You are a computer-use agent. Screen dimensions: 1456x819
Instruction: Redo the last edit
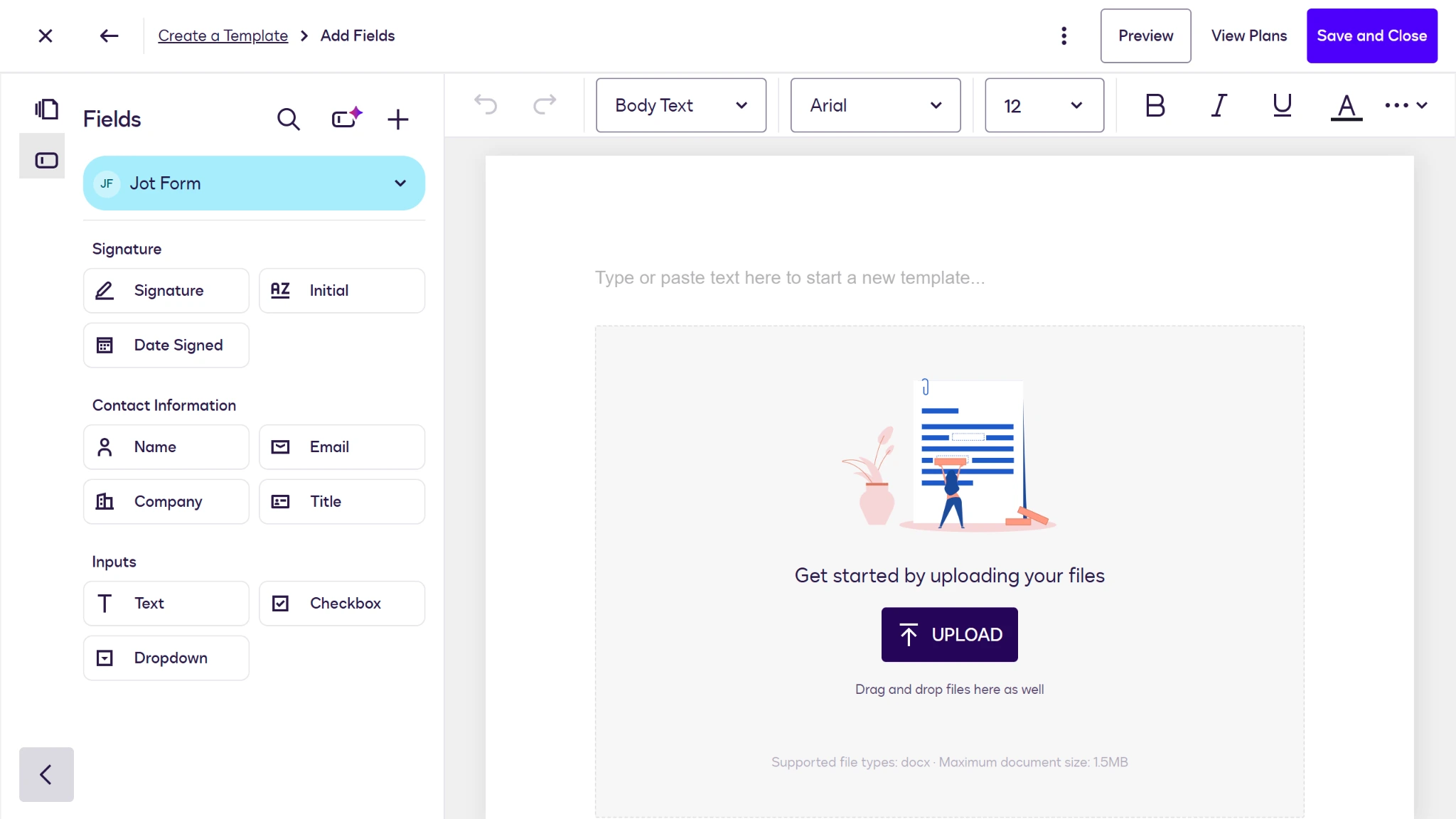[545, 105]
